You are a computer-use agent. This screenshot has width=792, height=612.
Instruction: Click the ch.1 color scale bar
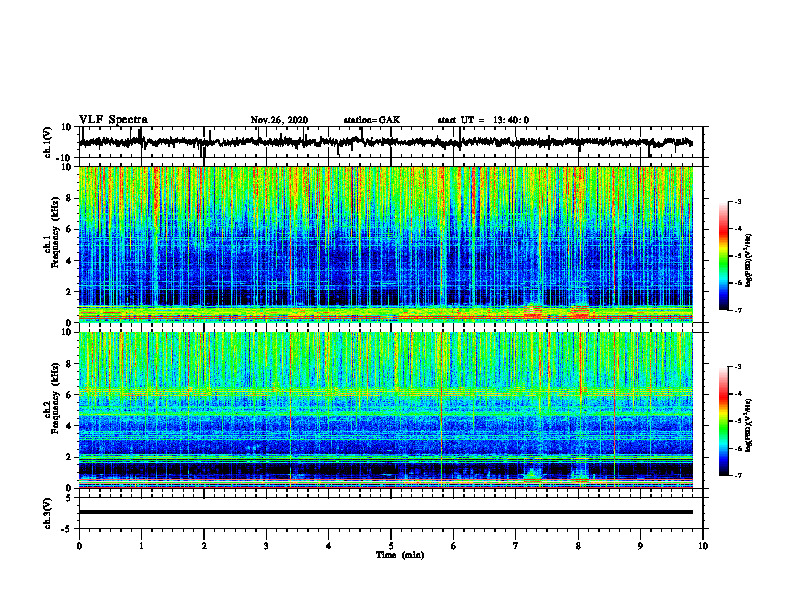[723, 256]
